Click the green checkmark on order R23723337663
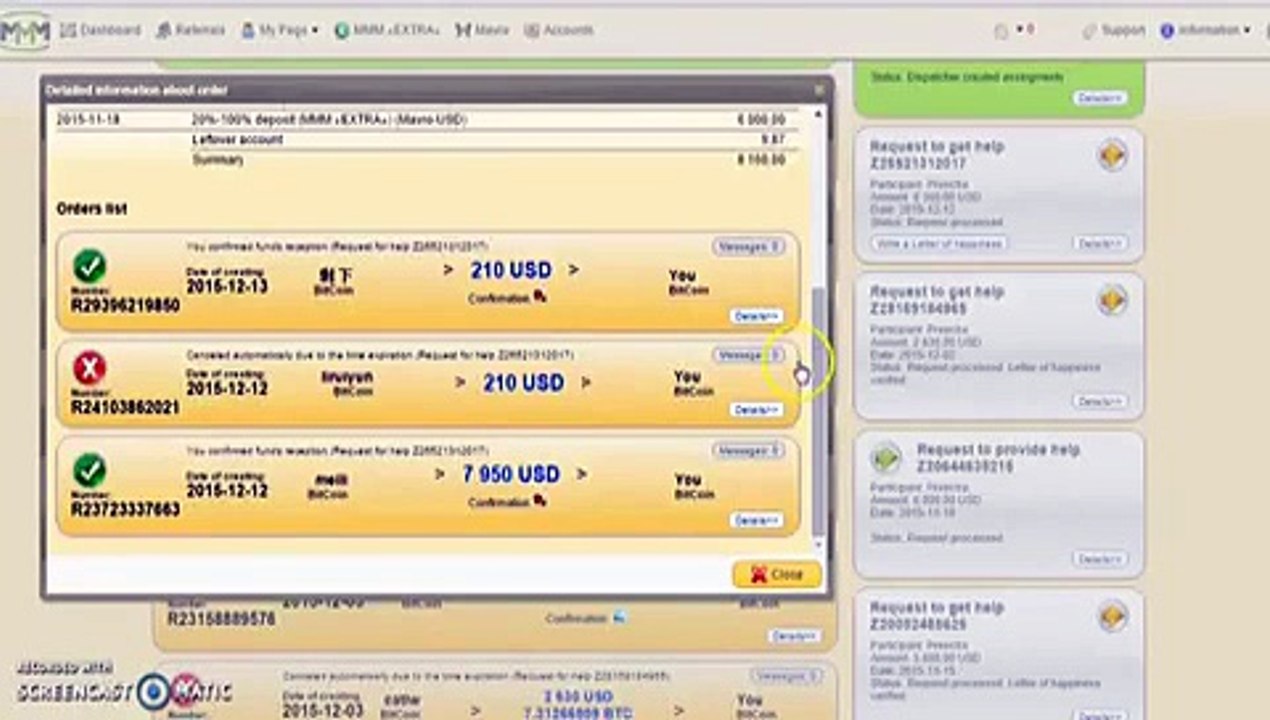 89,469
